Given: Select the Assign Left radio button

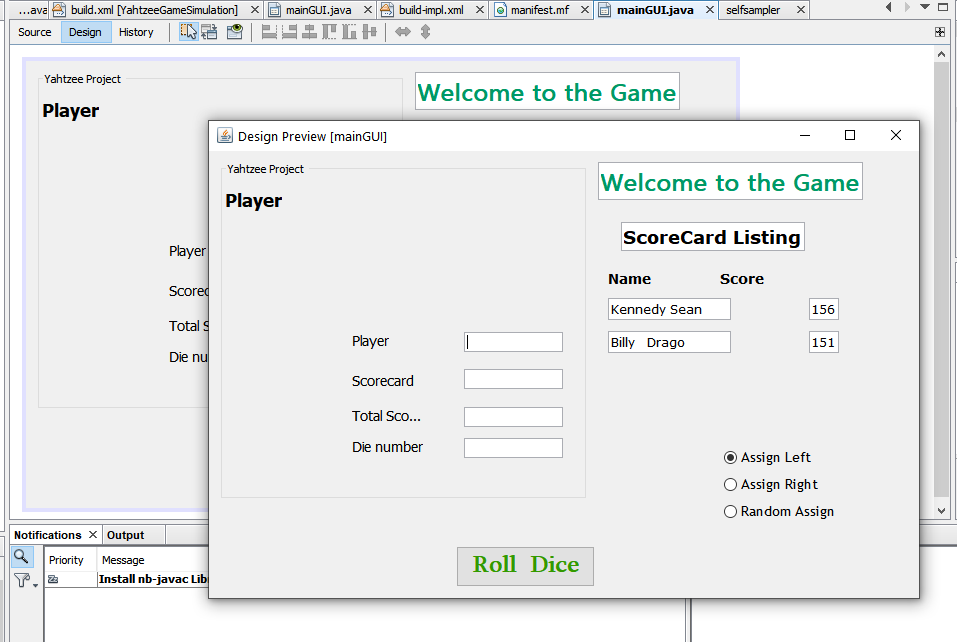Looking at the screenshot, I should pos(730,458).
